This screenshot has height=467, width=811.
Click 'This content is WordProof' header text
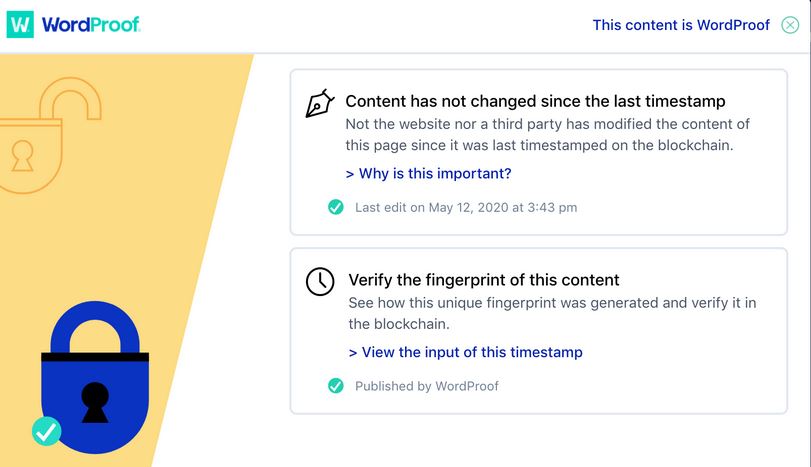click(x=681, y=25)
